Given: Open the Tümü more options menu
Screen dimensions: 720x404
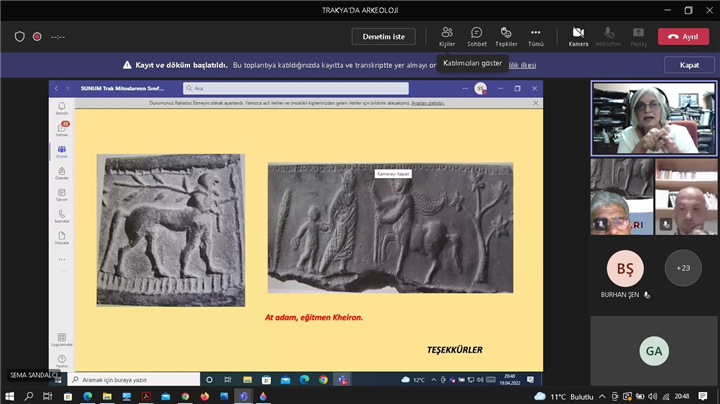Looking at the screenshot, I should [x=535, y=37].
